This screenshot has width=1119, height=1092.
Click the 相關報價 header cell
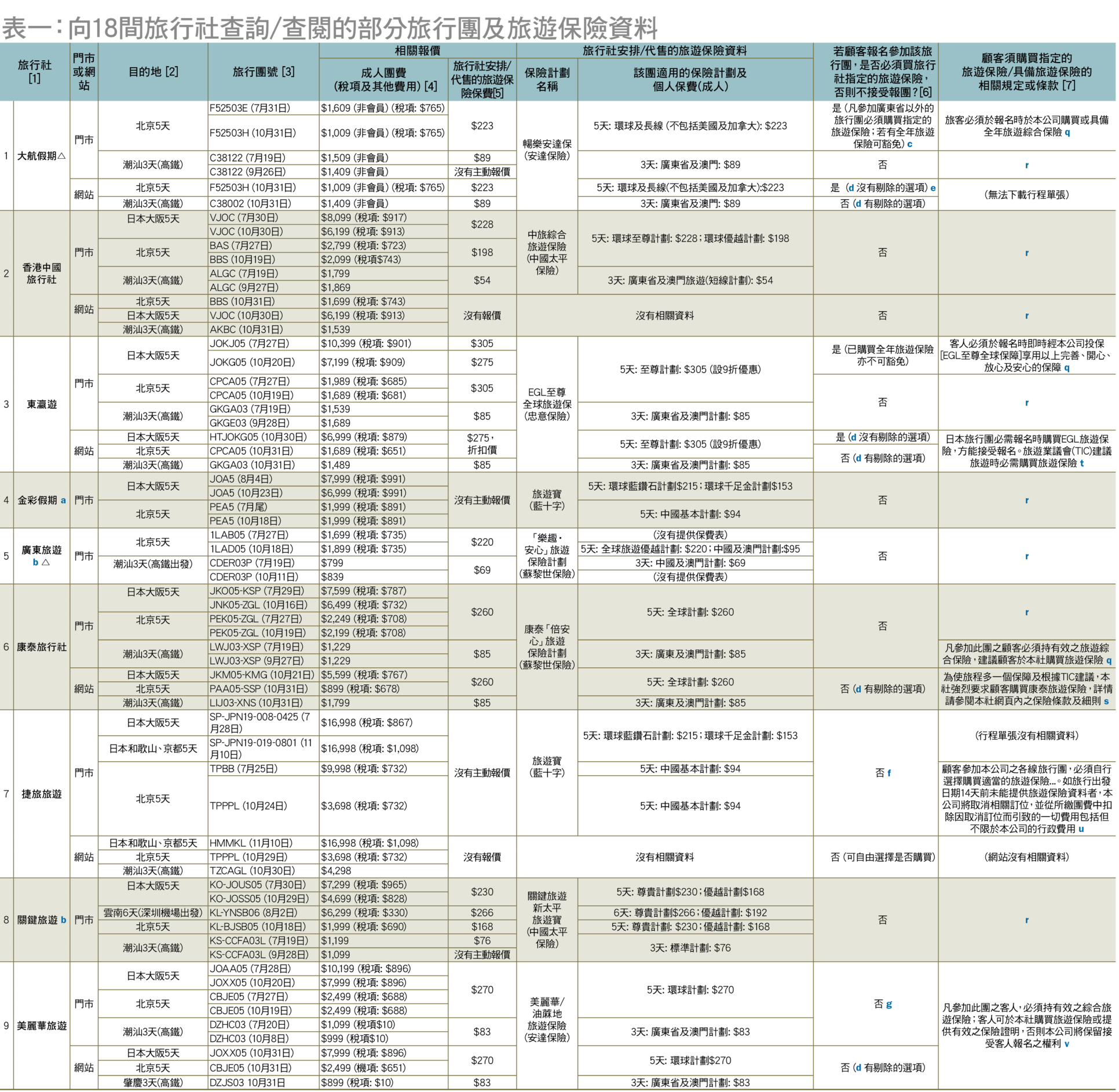click(x=418, y=50)
